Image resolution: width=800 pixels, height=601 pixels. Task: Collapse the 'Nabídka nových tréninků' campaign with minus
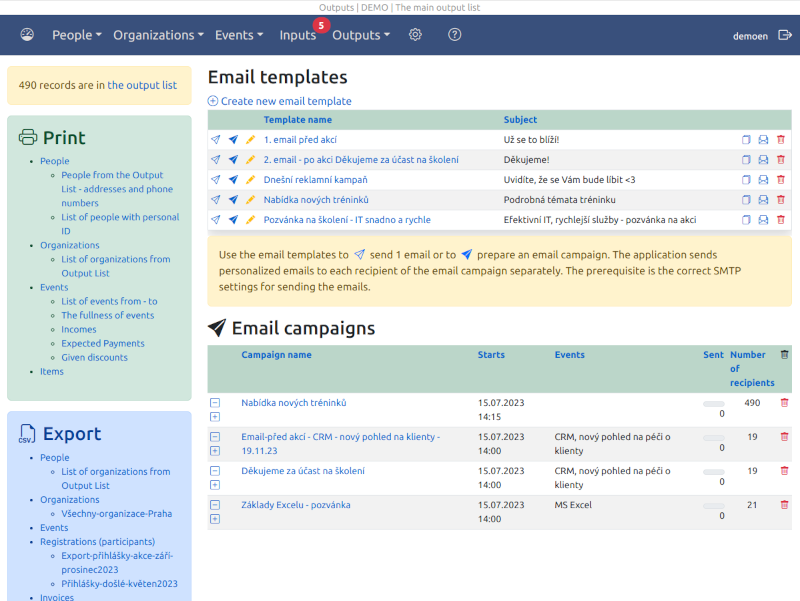[215, 403]
